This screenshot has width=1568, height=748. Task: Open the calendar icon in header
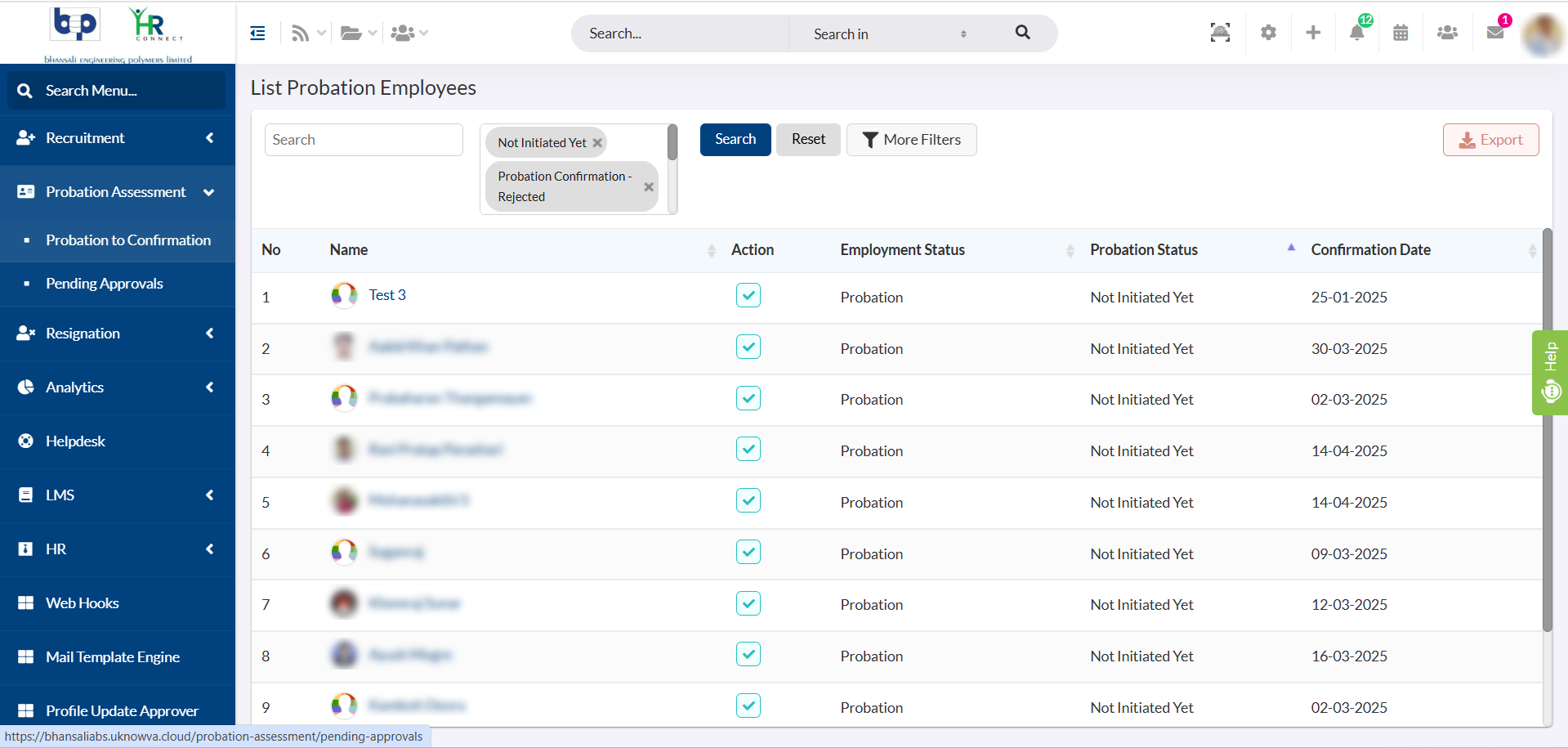(1400, 33)
